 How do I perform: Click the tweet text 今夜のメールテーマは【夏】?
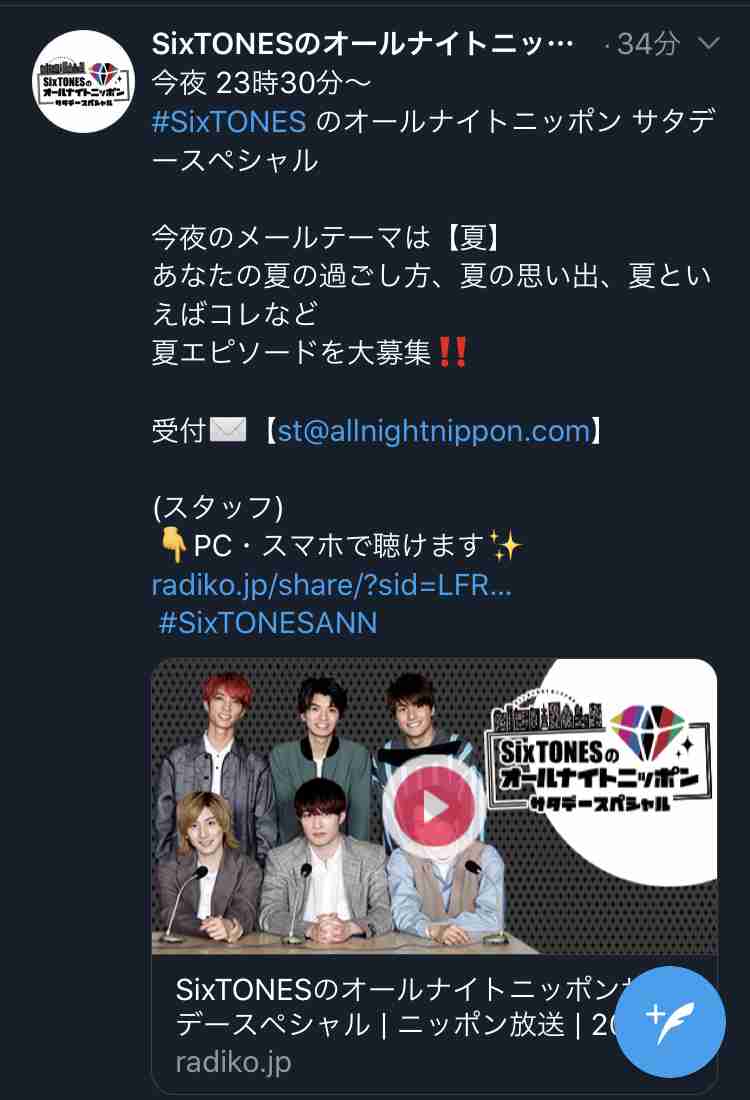[328, 237]
